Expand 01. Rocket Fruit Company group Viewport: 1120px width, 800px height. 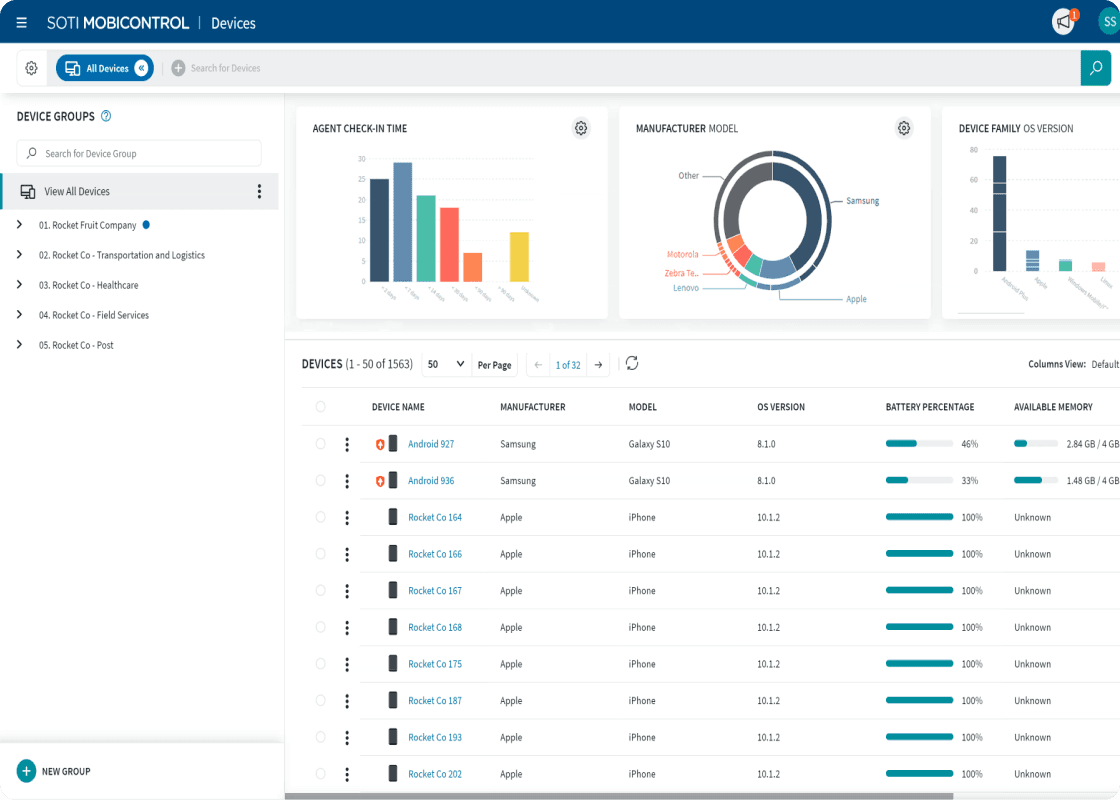click(19, 224)
